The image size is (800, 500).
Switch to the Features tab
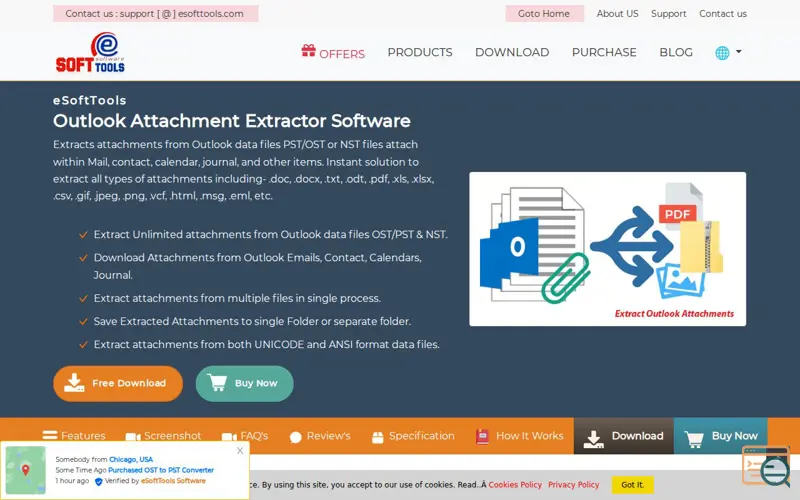tap(74, 436)
